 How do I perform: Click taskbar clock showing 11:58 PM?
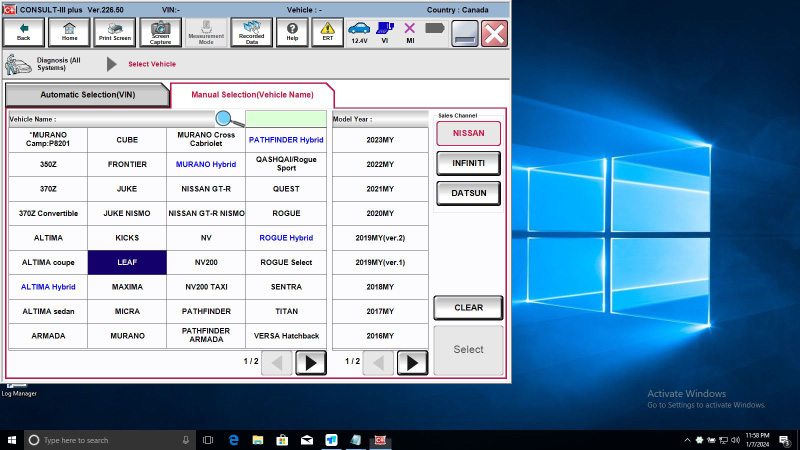click(x=757, y=440)
